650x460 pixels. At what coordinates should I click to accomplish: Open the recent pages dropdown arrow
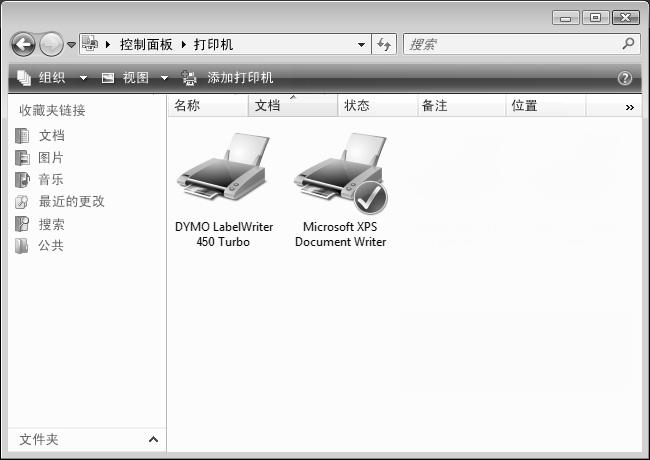point(71,44)
